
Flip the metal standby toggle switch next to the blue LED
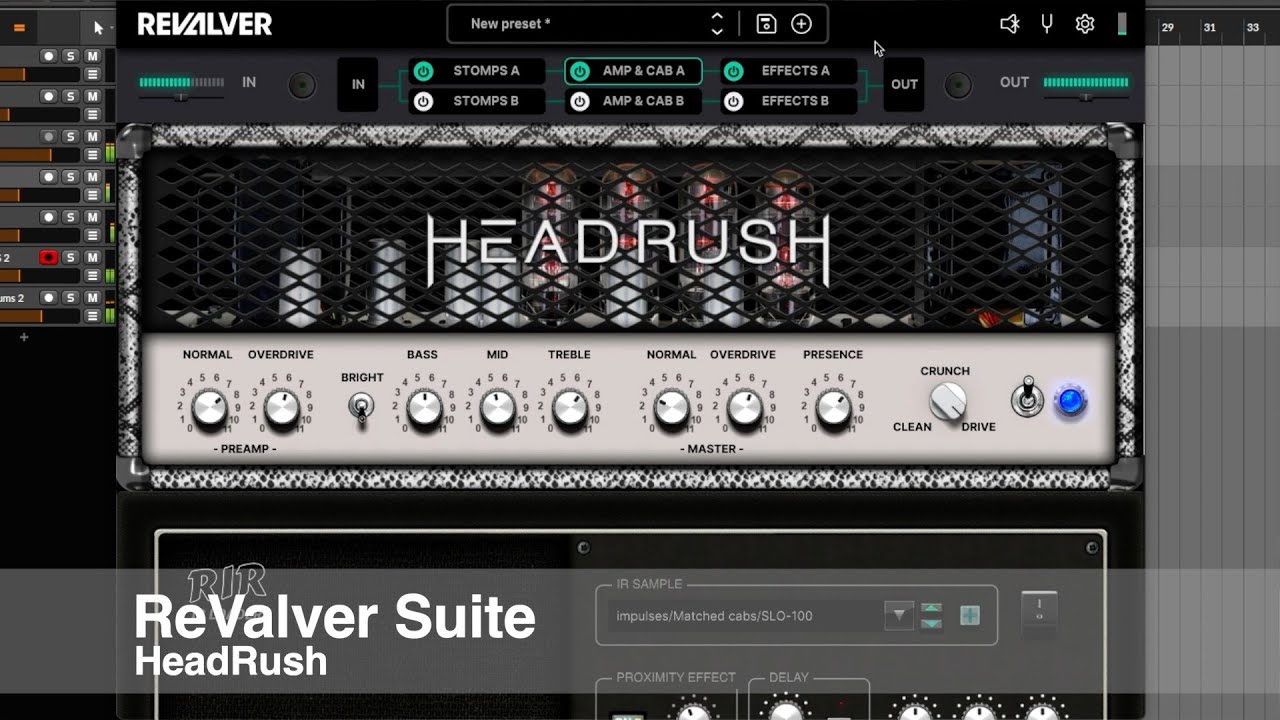1027,397
